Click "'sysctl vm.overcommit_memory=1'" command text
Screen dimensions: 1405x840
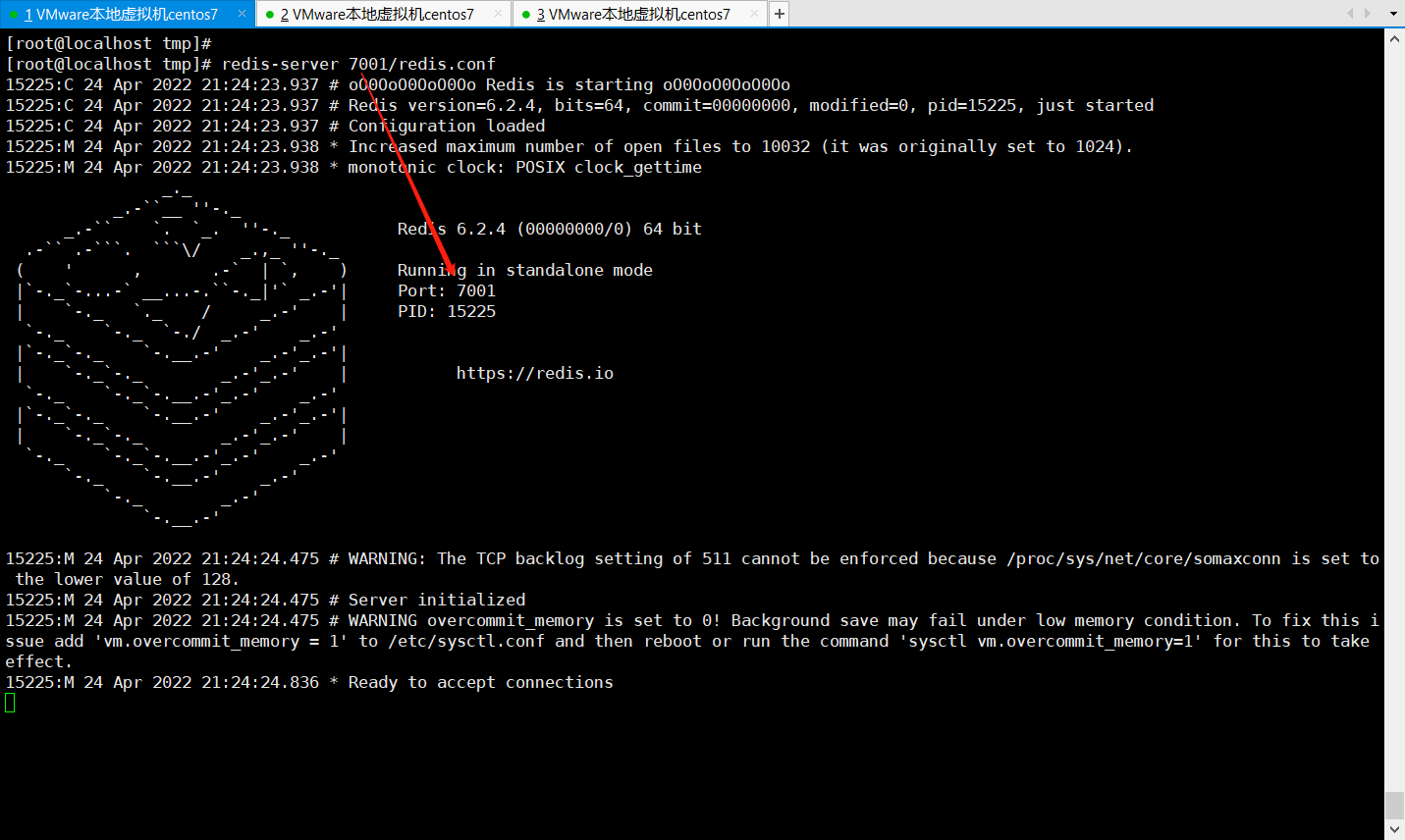coord(1051,642)
